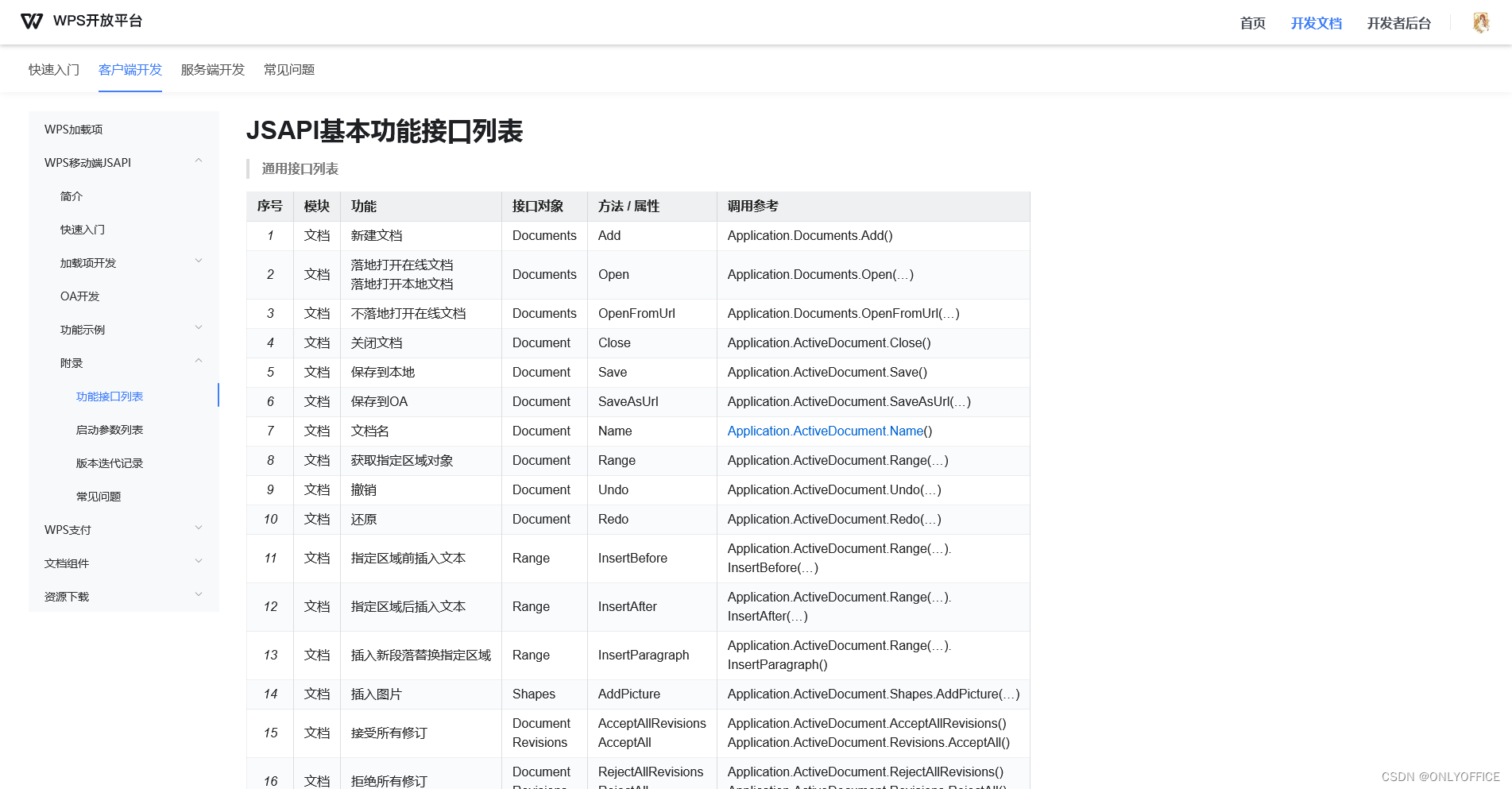The height and width of the screenshot is (789, 1512).
Task: Switch to the 服务端开发 tab
Action: pyautogui.click(x=213, y=70)
